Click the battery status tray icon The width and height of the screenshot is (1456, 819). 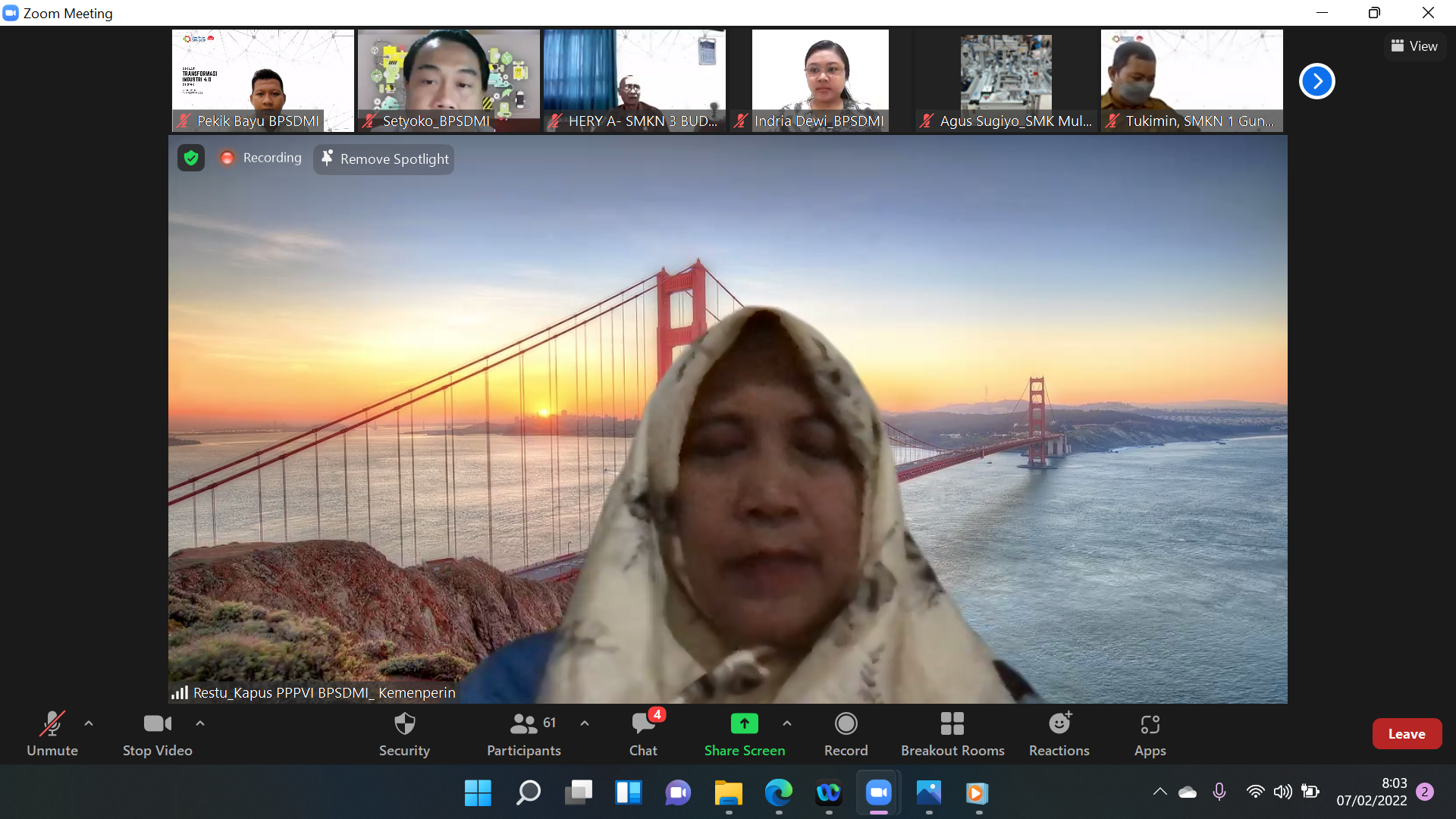tap(1310, 792)
